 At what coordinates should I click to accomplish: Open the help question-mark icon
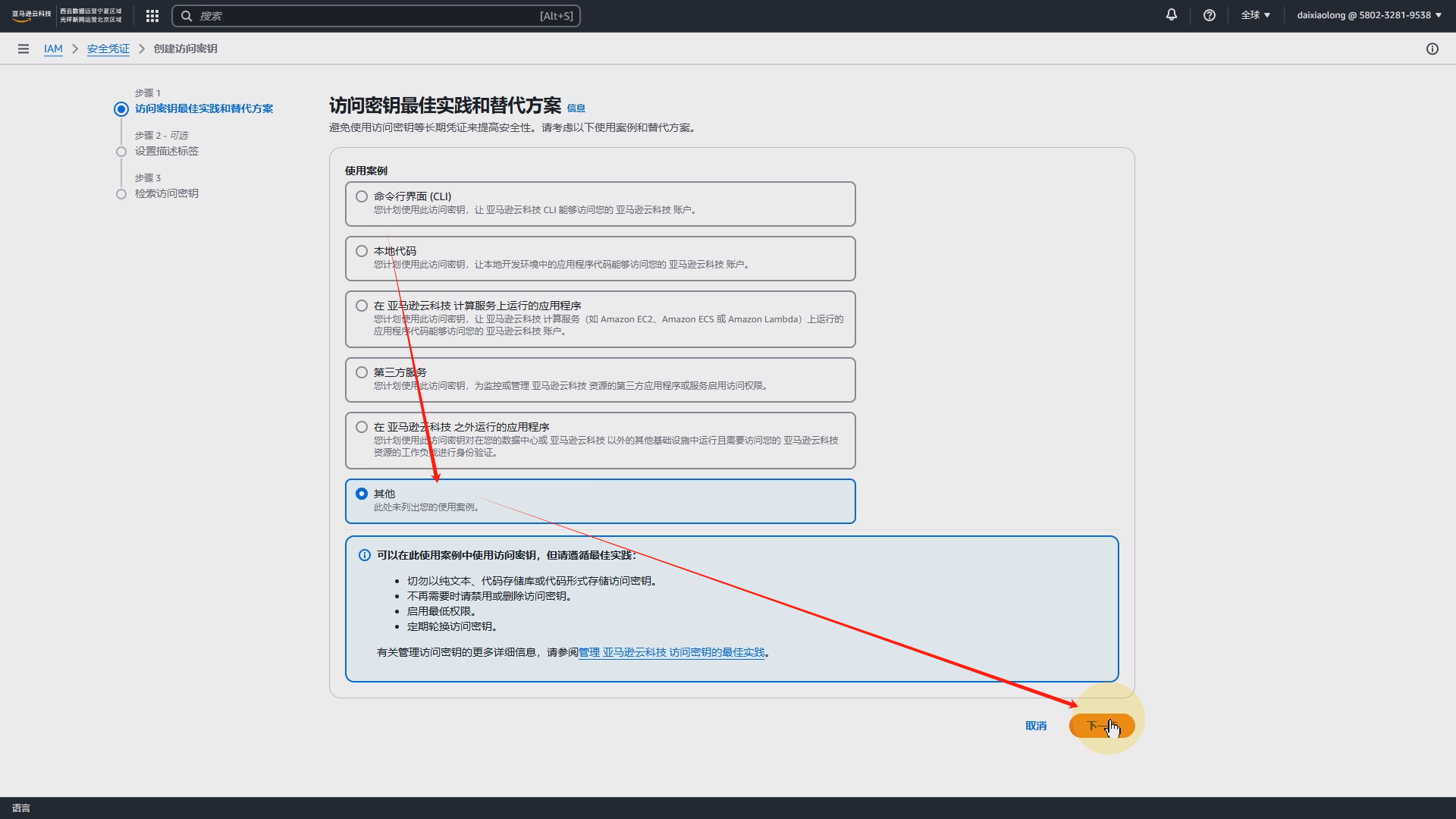pos(1210,15)
